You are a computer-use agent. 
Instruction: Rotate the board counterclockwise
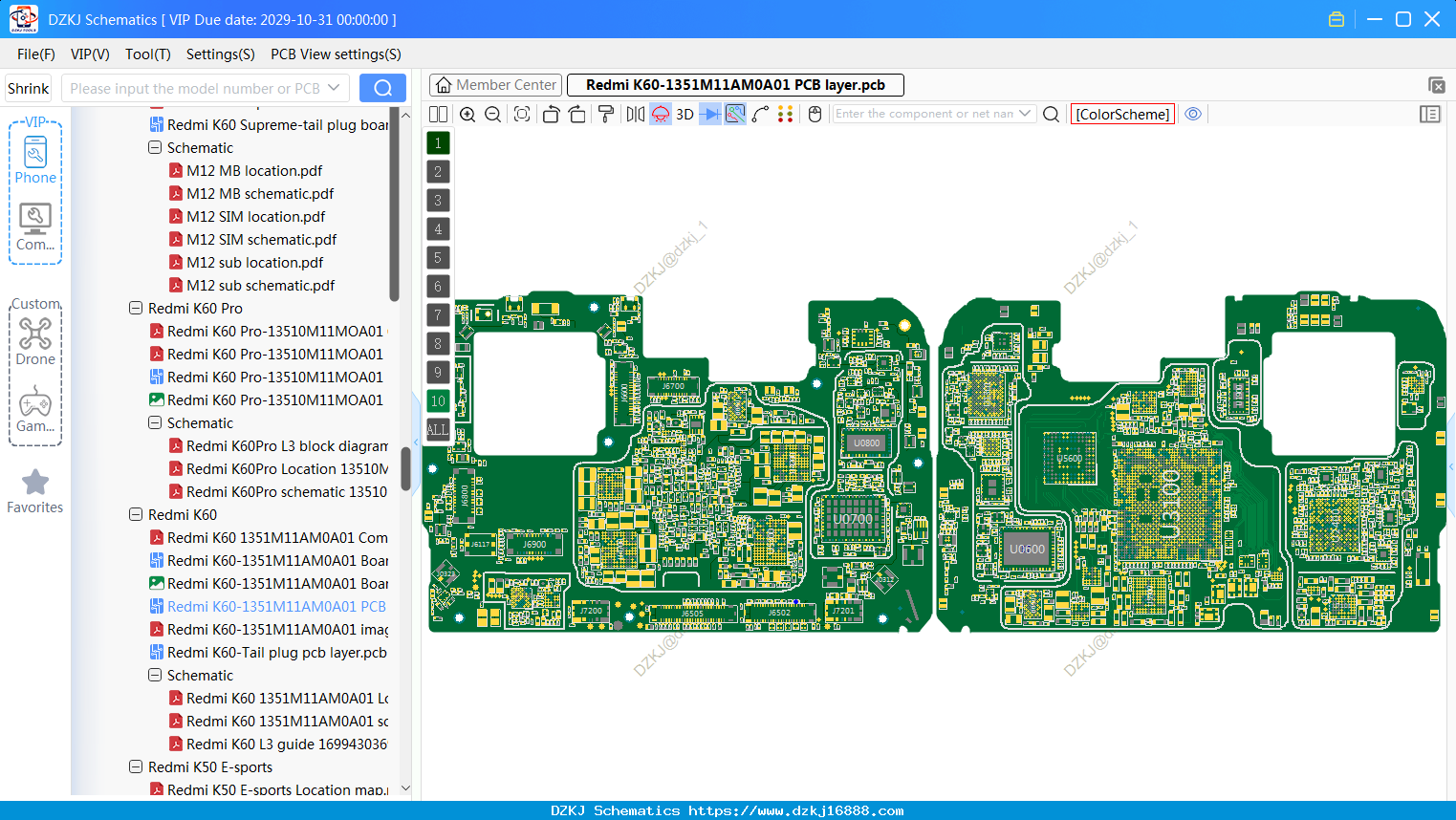tap(551, 115)
